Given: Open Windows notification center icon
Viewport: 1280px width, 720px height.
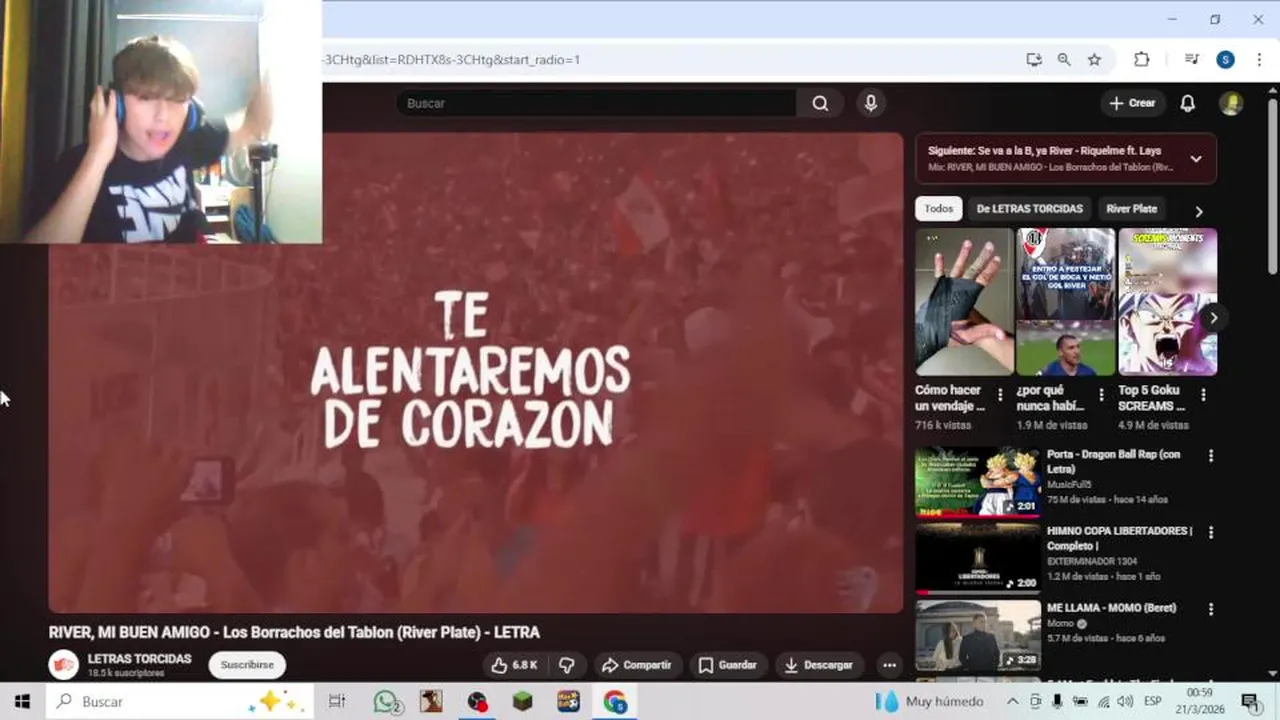Looking at the screenshot, I should coord(1250,701).
